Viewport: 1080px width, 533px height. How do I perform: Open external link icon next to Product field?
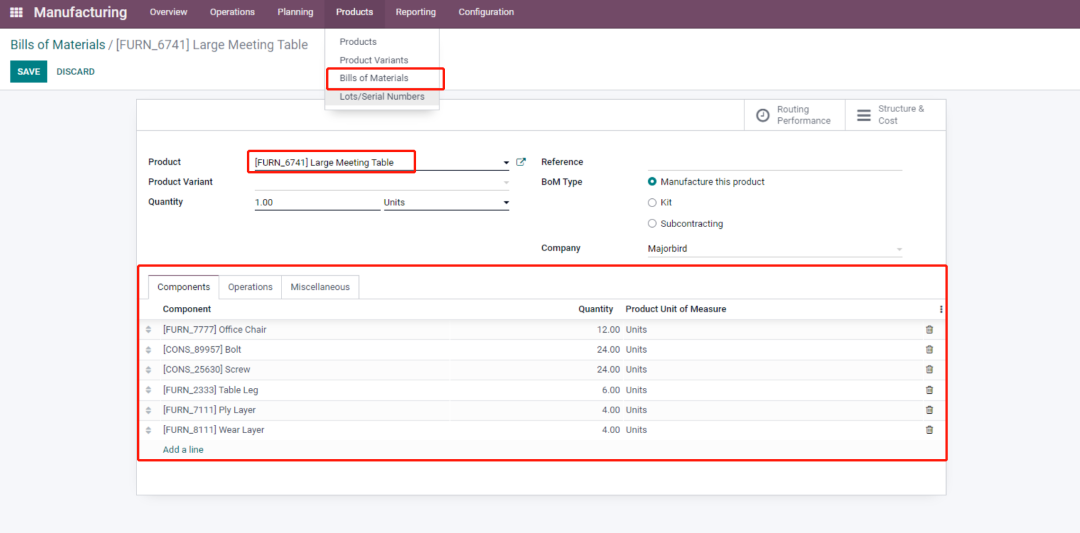pyautogui.click(x=521, y=162)
